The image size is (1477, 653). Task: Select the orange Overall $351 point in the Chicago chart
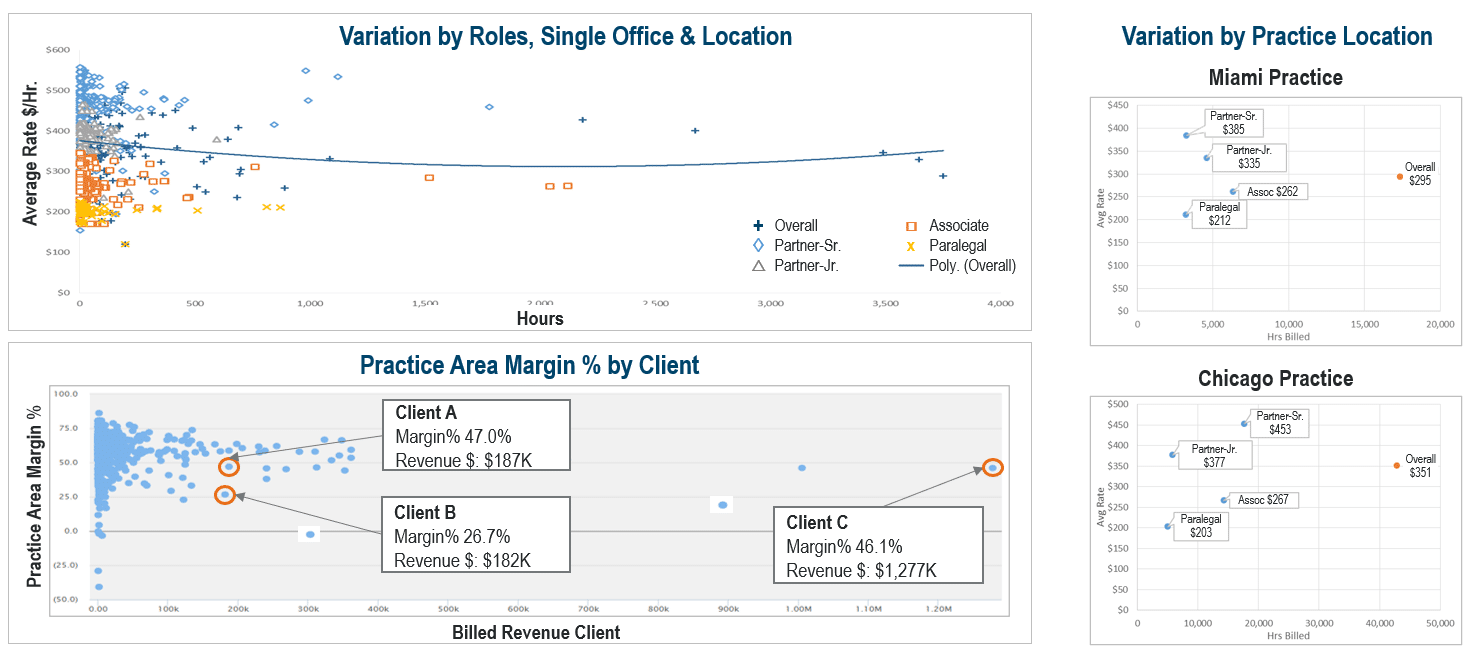(1397, 465)
